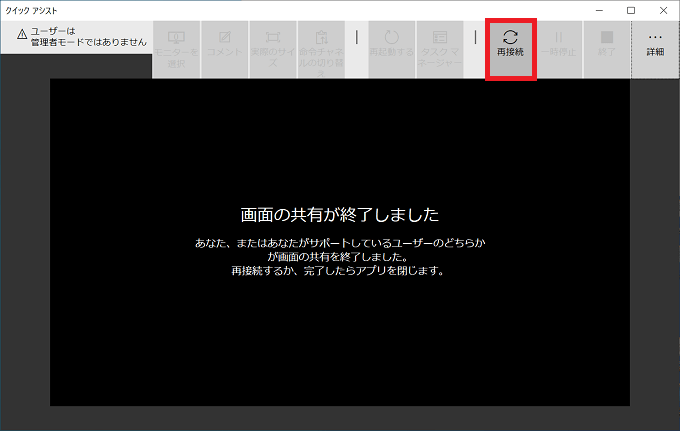Open タスク マネージャー from toolbar
Screen dimensions: 680x431
440,49
